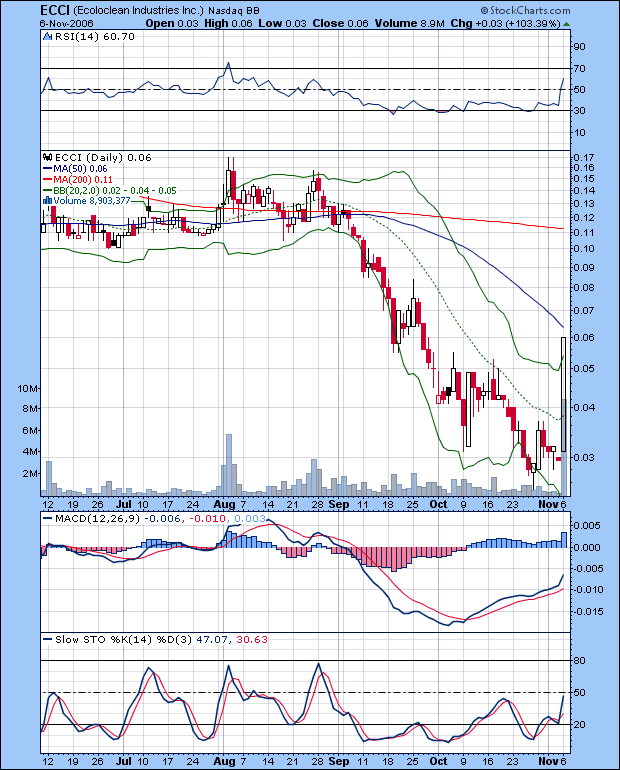620x770 pixels.
Task: Click the MACD histogram value 0.003
Action: point(250,519)
